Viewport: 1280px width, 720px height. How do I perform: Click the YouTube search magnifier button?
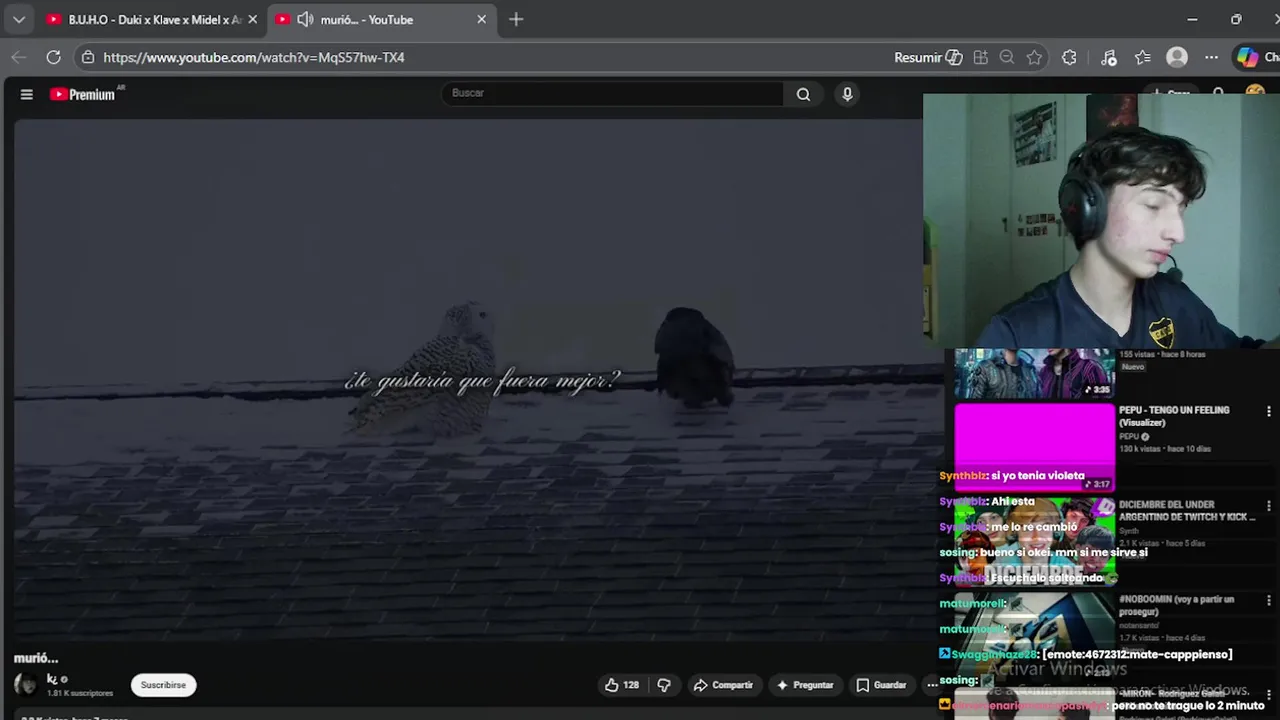coord(803,94)
